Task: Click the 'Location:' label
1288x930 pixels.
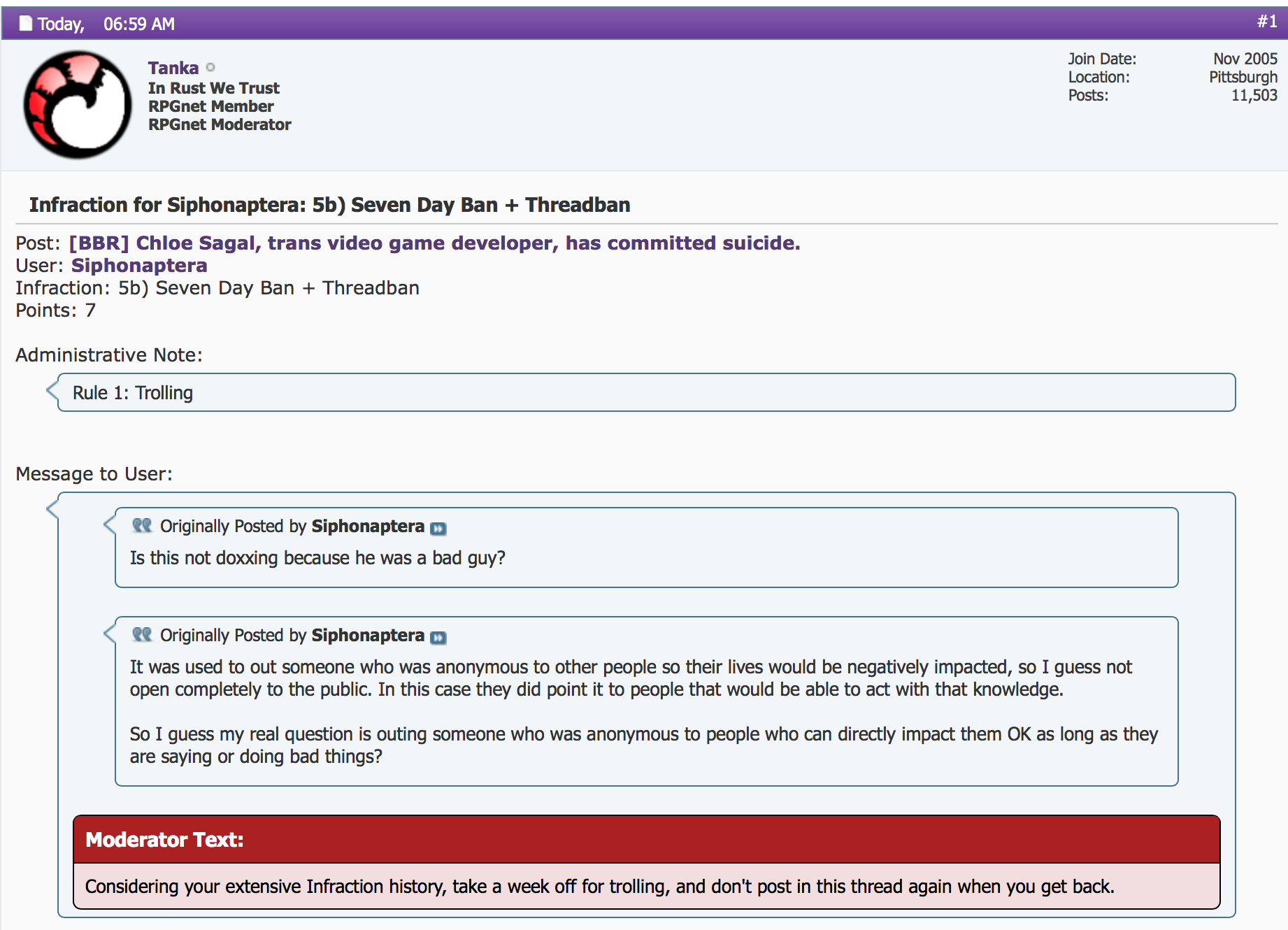Action: point(1099,77)
